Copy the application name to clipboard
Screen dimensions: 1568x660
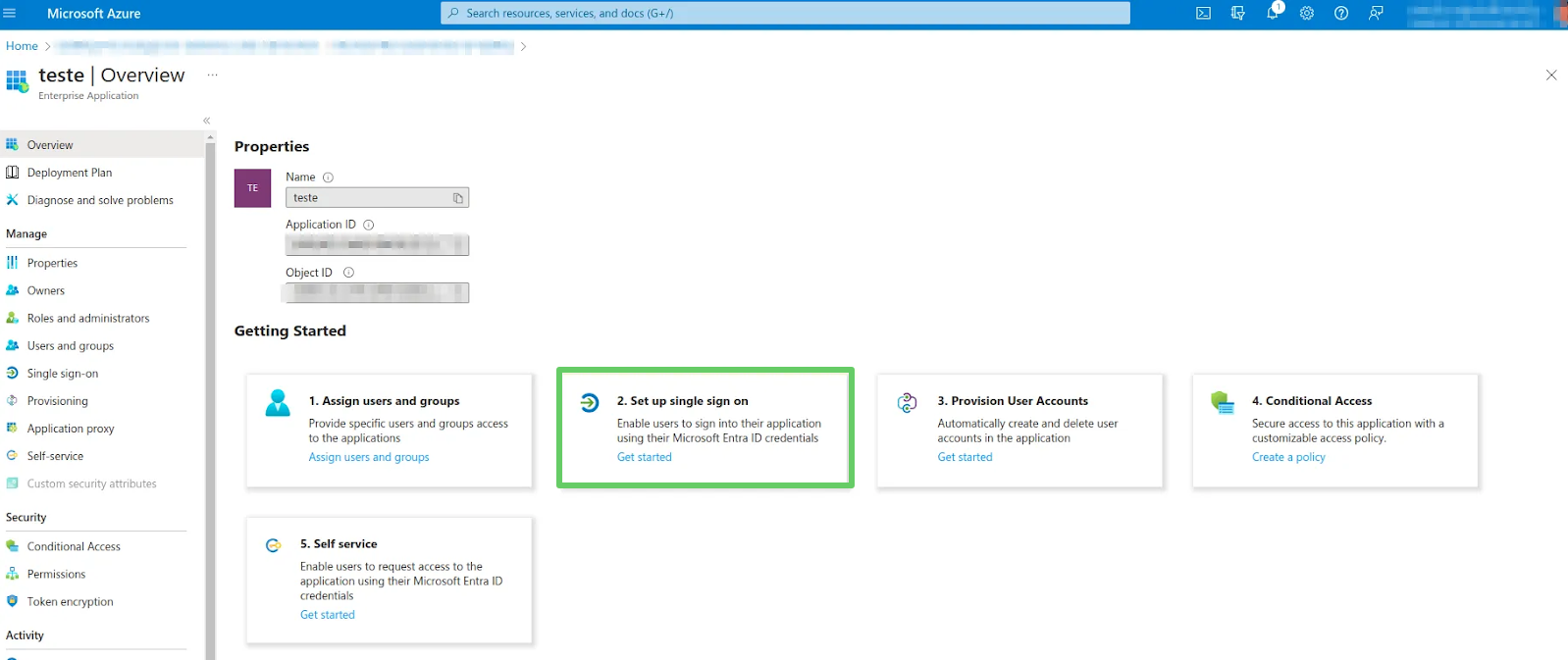click(x=457, y=198)
